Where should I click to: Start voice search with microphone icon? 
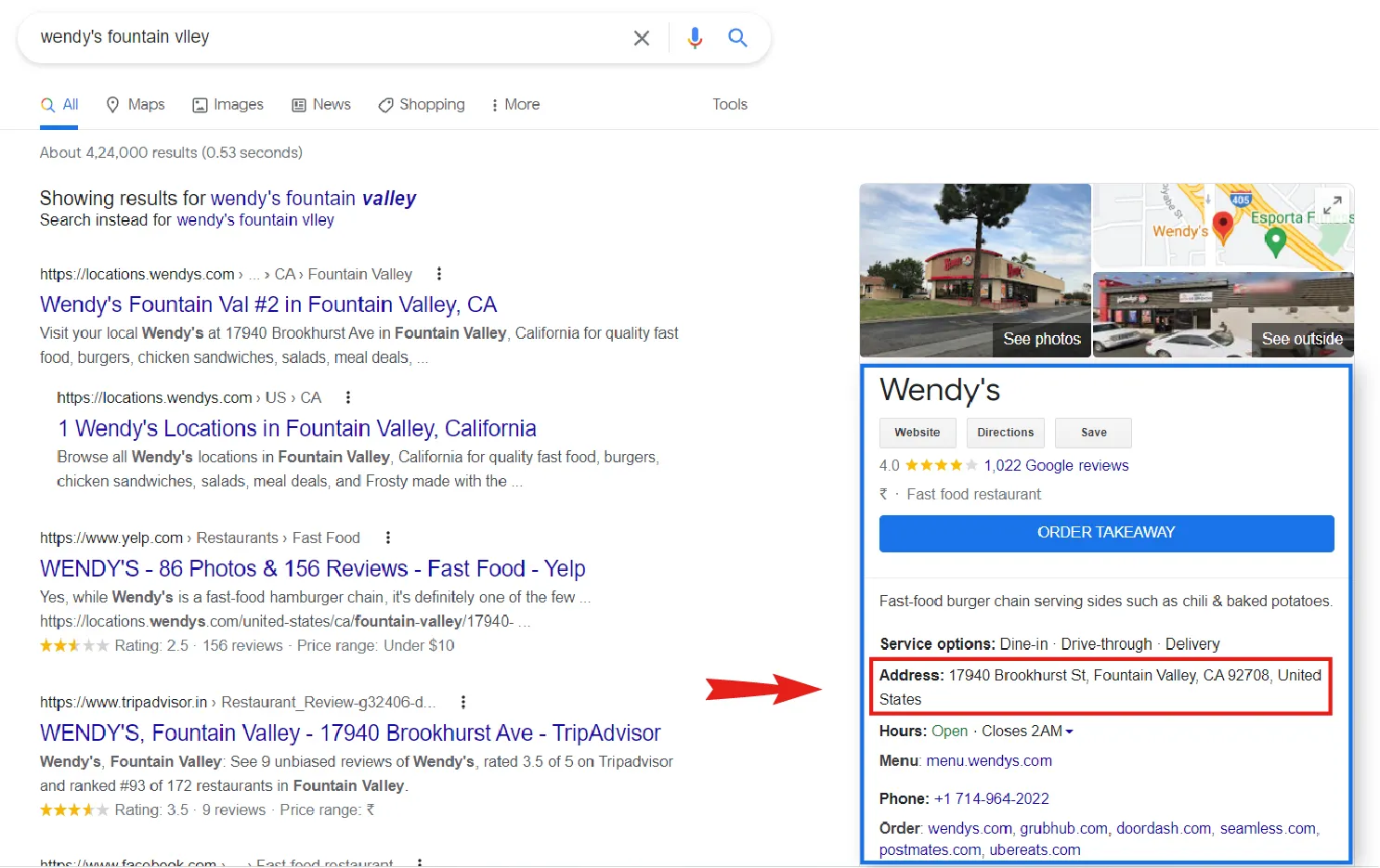point(695,38)
